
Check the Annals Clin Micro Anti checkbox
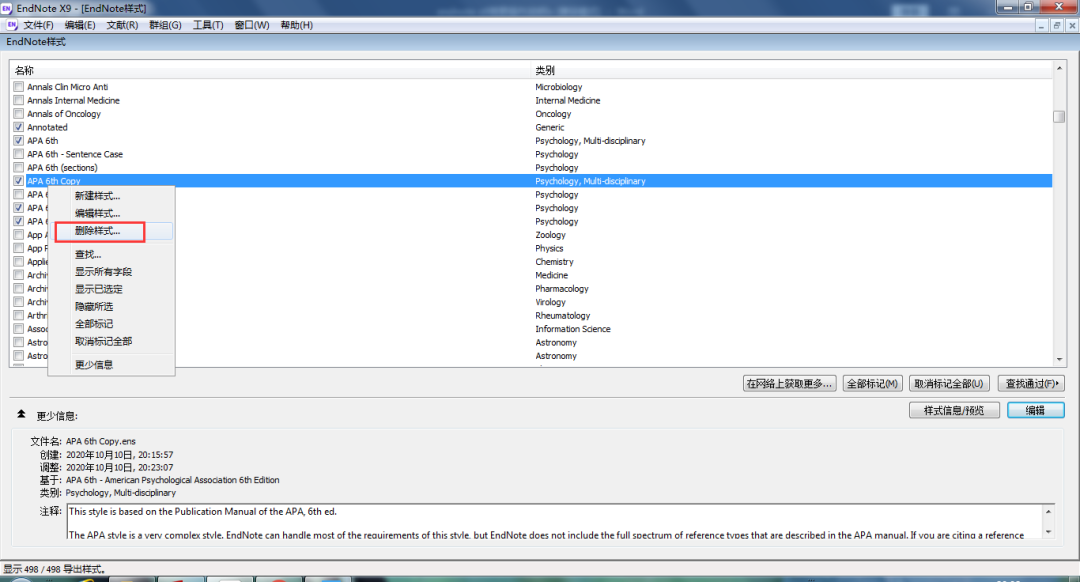(x=19, y=87)
